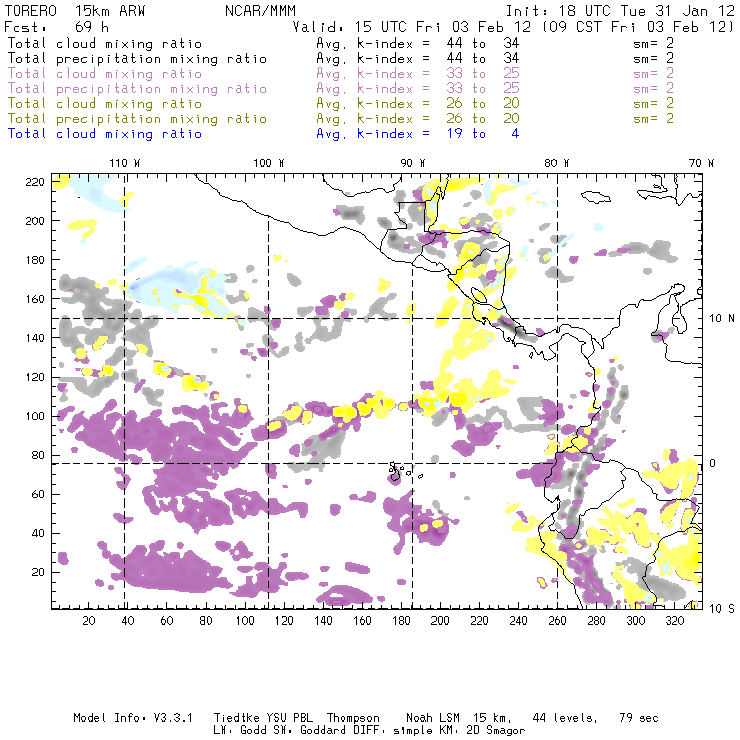Click the '100 W' longitude label
The image size is (740, 740).
[x=269, y=163]
